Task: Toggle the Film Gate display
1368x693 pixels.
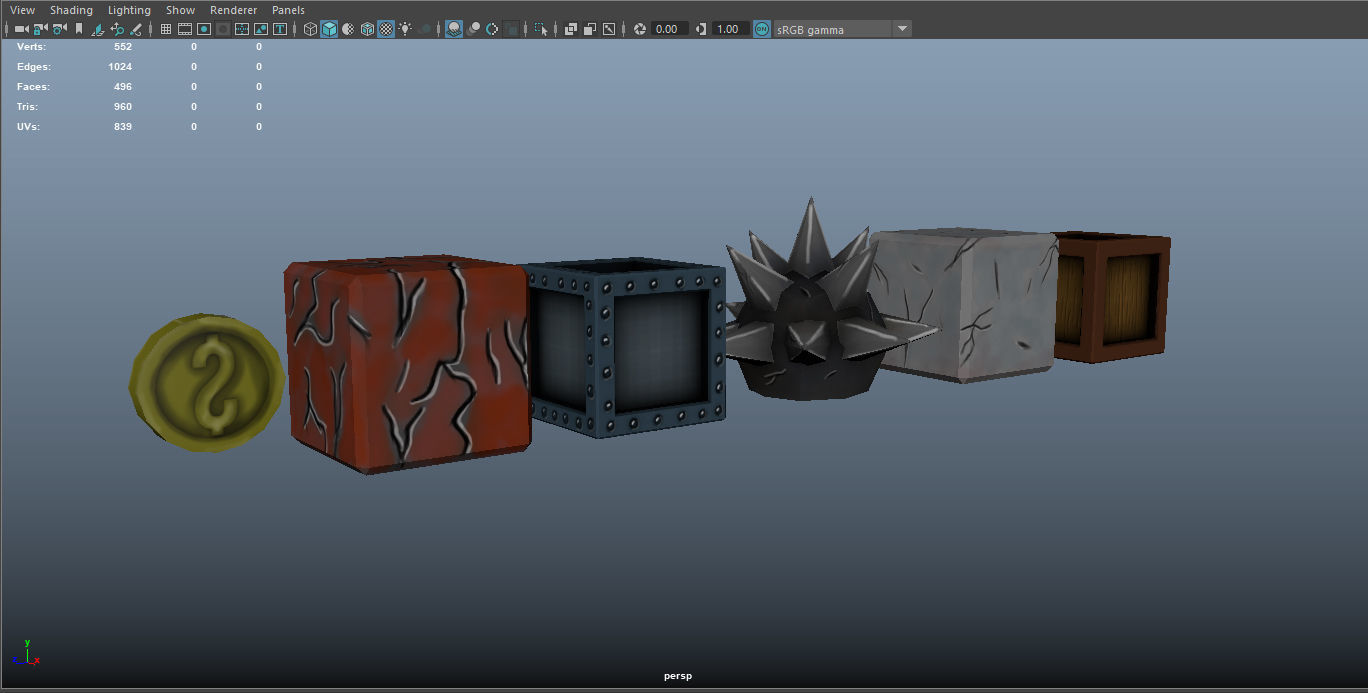Action: pyautogui.click(x=185, y=29)
